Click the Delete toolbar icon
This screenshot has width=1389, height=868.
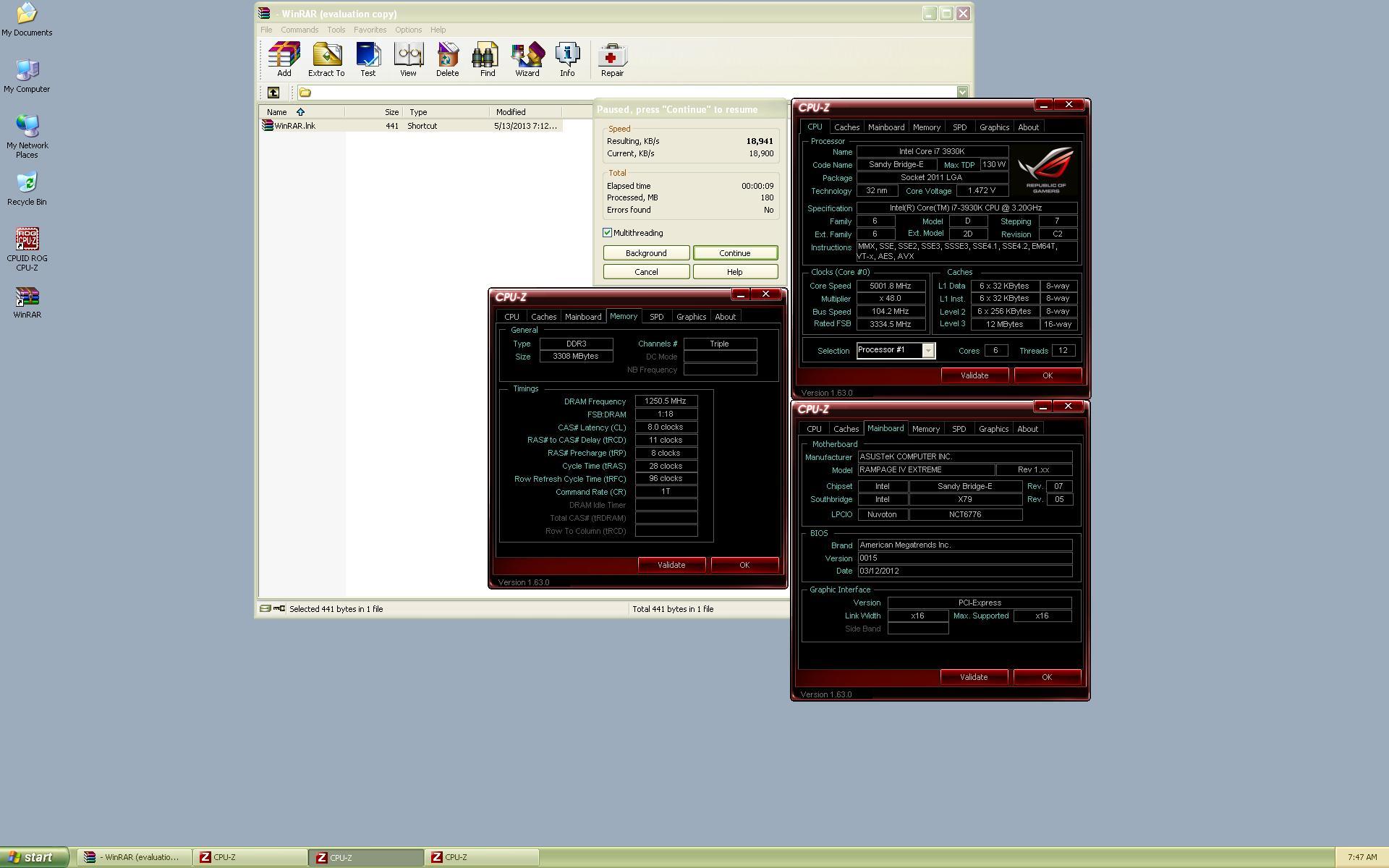447,59
